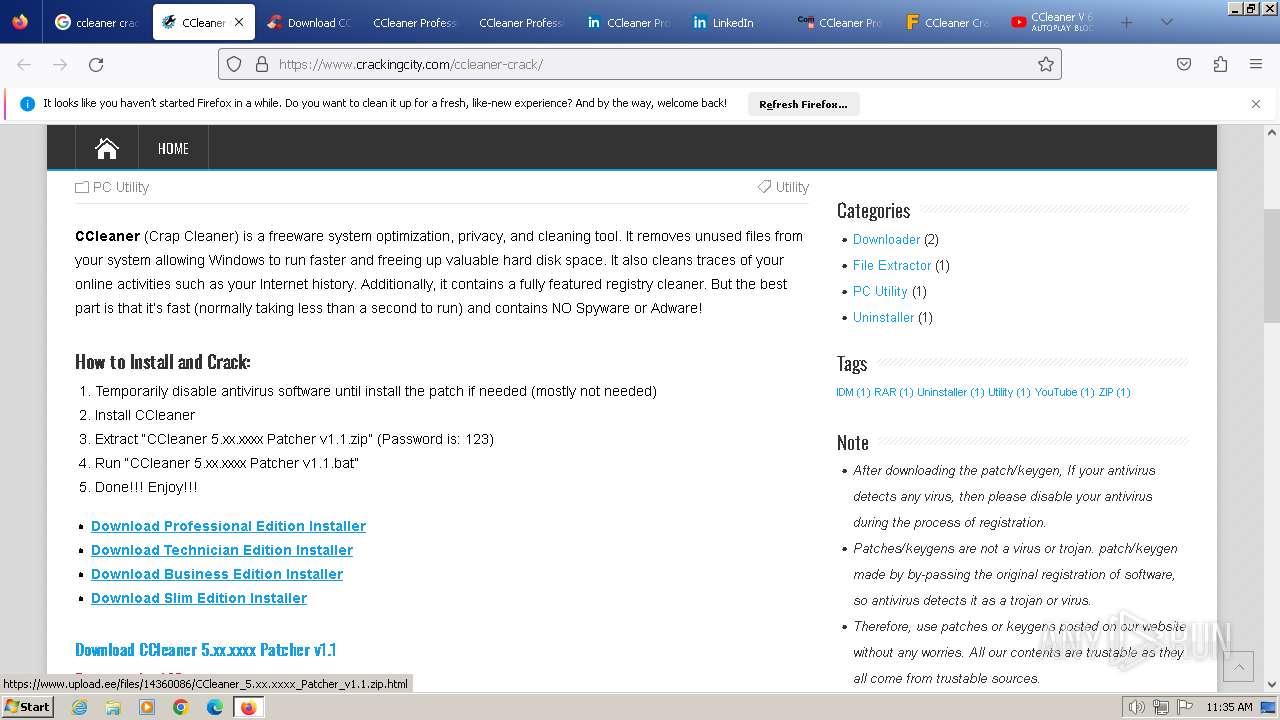The width and height of the screenshot is (1280, 720).
Task: Click the Refresh Firefox button
Action: (x=803, y=104)
